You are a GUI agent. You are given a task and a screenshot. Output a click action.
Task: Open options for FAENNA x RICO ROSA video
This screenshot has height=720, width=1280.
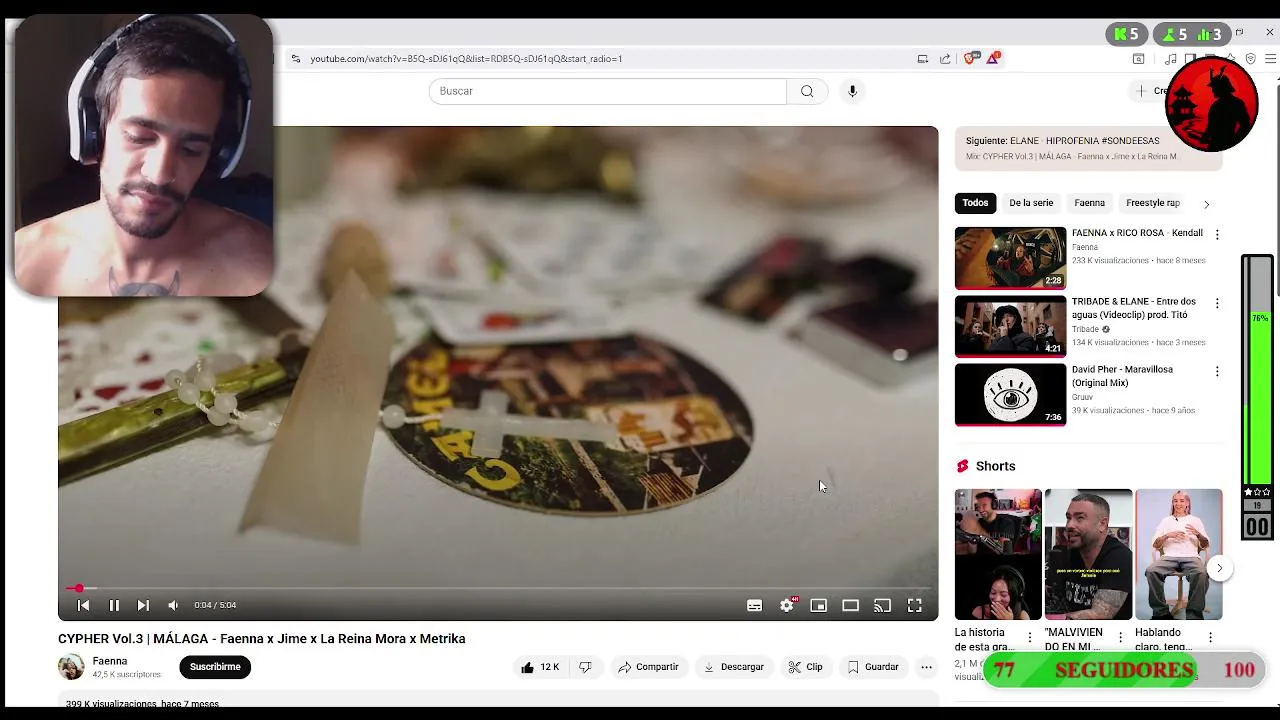[1217, 235]
